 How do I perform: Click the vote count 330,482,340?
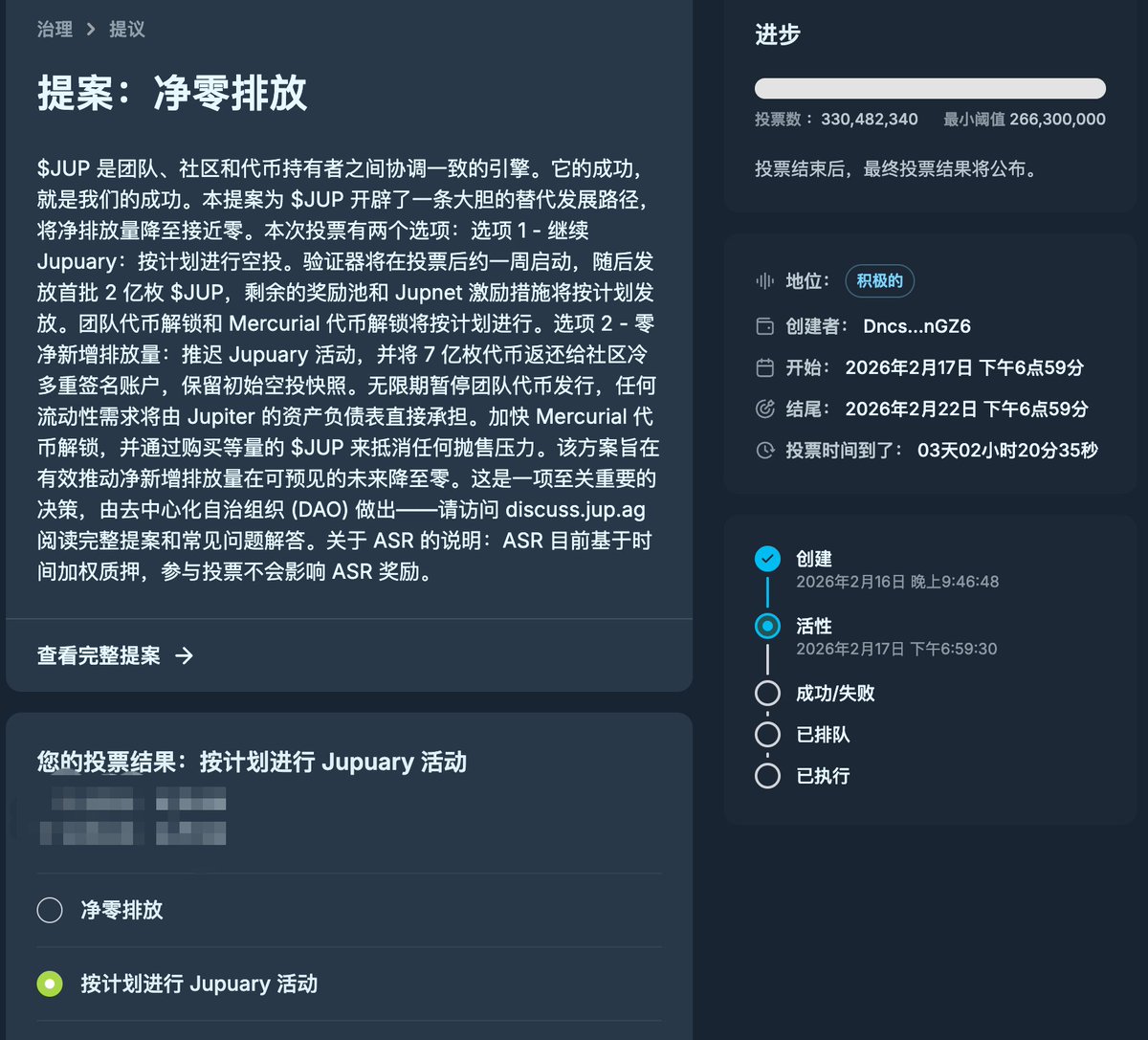tap(869, 120)
